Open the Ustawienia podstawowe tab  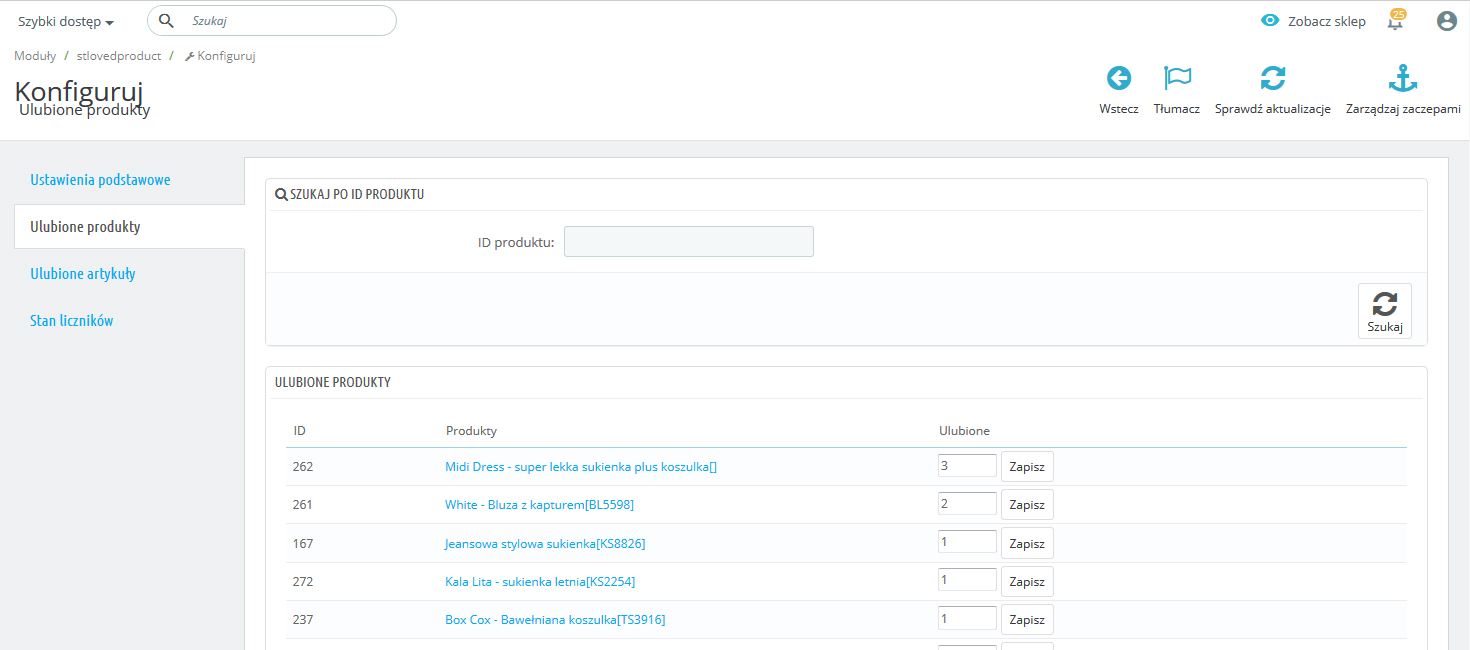click(x=100, y=180)
